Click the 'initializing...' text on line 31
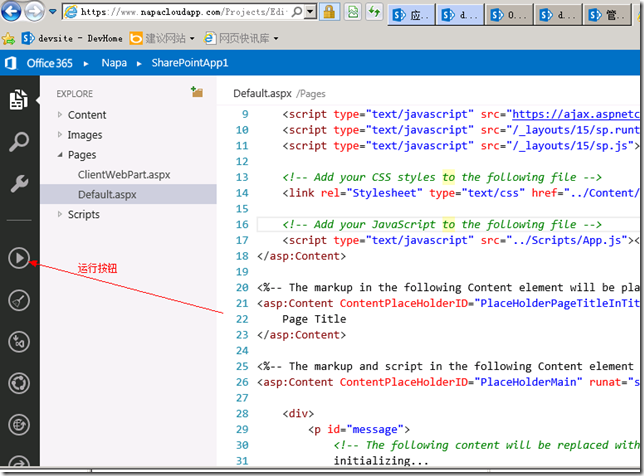The height and width of the screenshot is (476, 644). (x=381, y=461)
